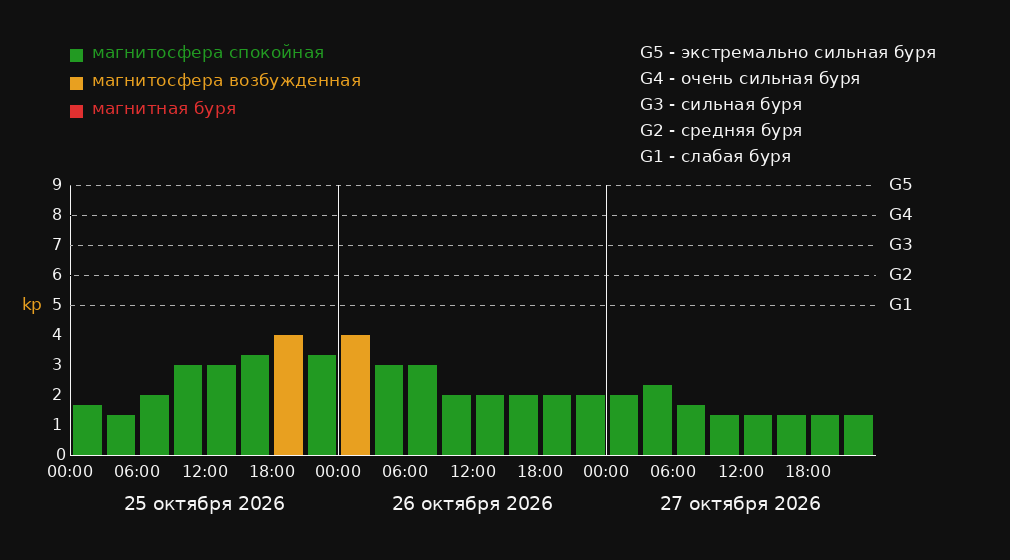
Task: Click the G1 label beside the level 5 gridline
Action: pyautogui.click(x=900, y=305)
